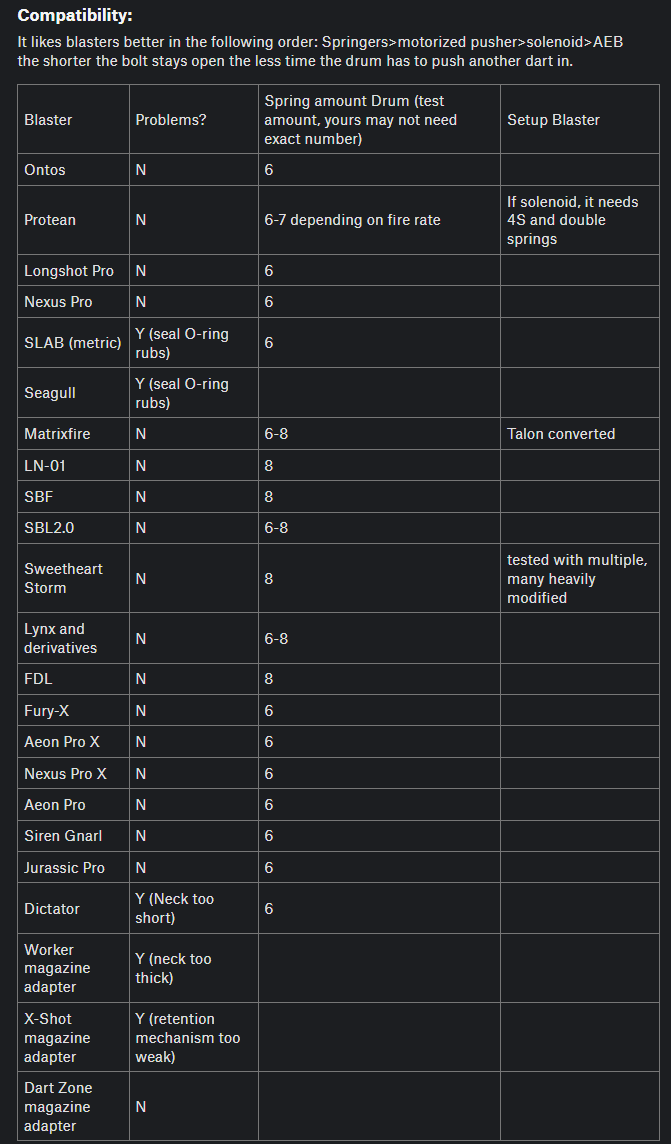Select the Ontos blaster cell
Screen dimensions: 671x1144
[x=45, y=170]
